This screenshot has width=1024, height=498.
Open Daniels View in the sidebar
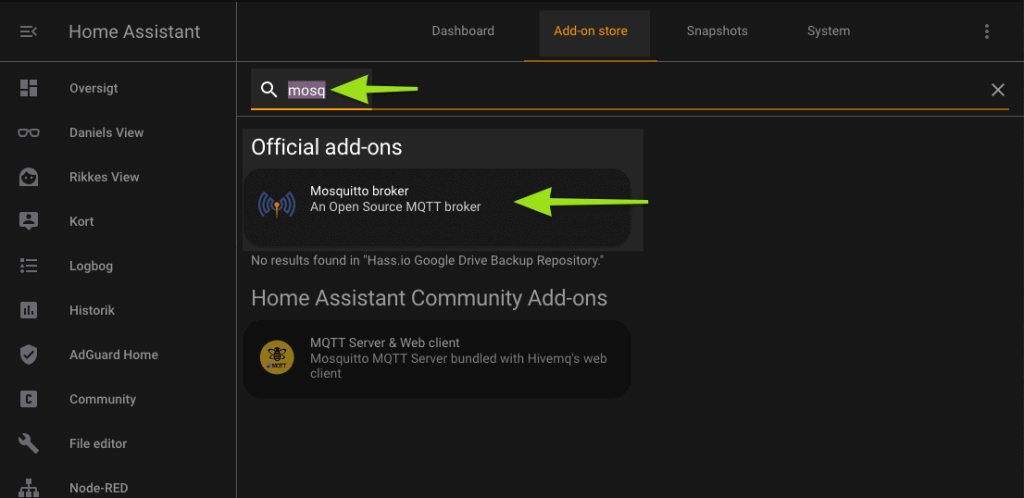[x=118, y=132]
